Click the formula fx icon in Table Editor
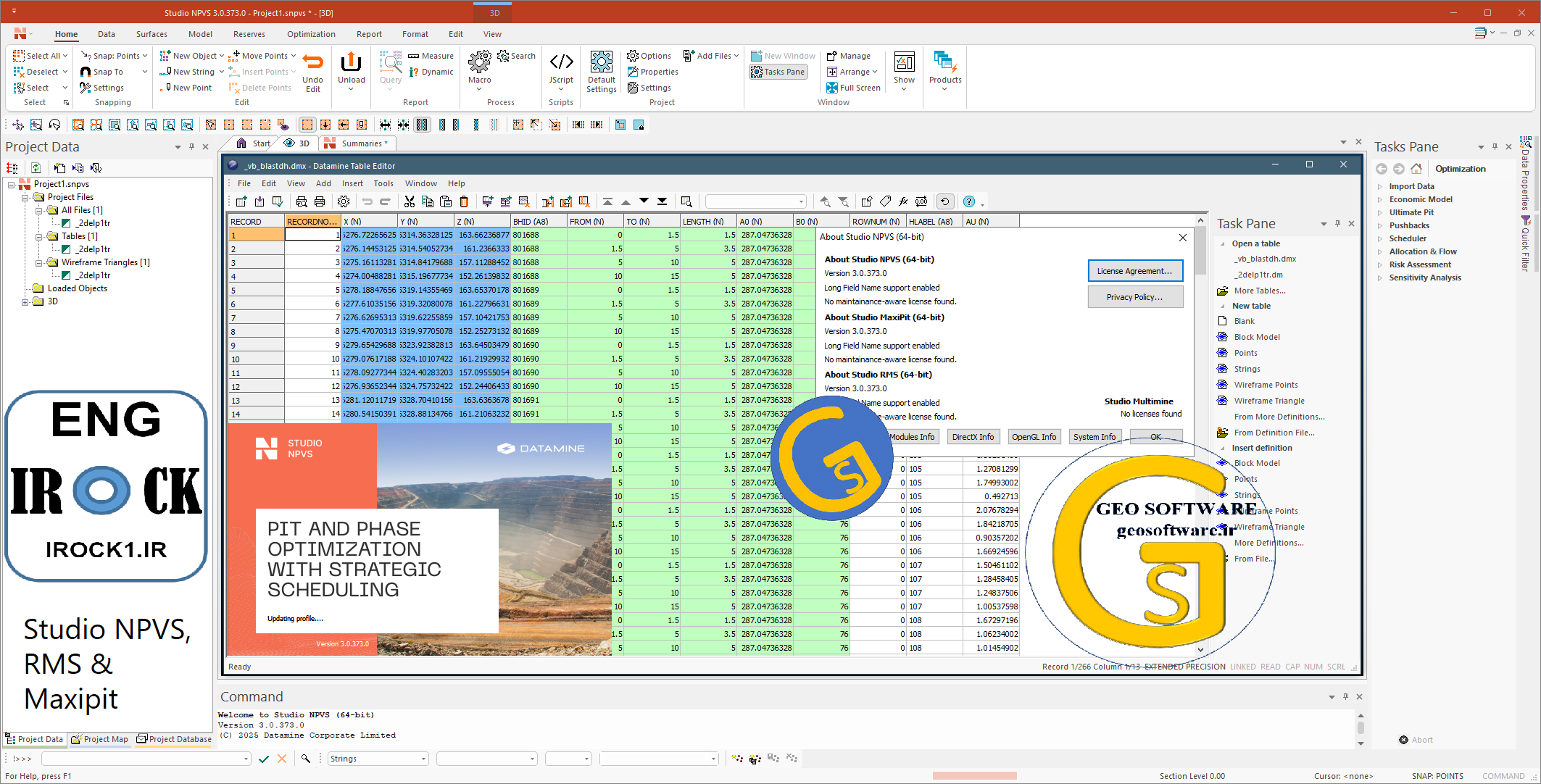 tap(903, 201)
